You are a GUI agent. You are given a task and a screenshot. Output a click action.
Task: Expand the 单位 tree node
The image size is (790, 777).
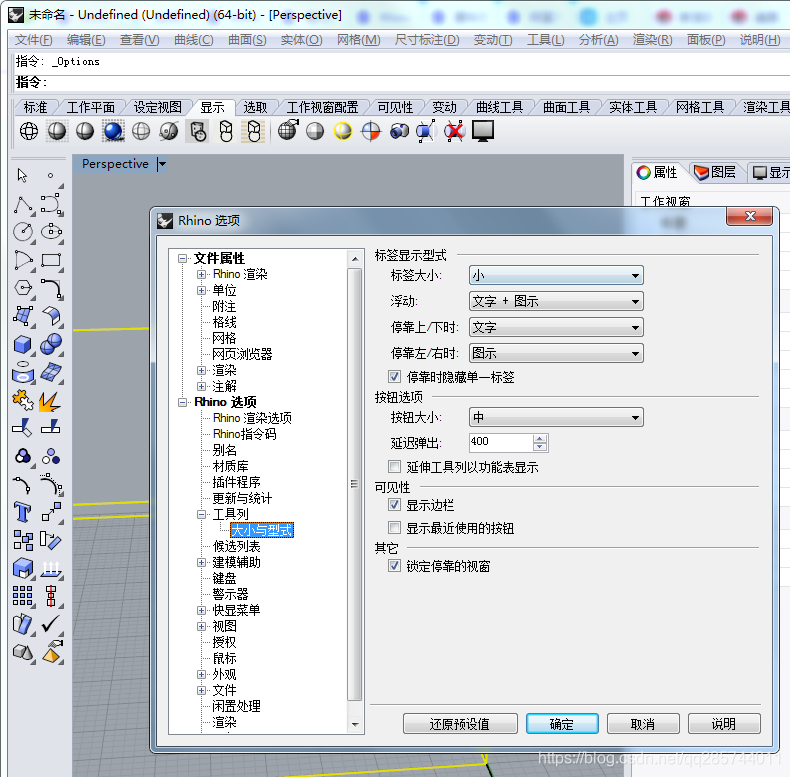click(x=201, y=290)
